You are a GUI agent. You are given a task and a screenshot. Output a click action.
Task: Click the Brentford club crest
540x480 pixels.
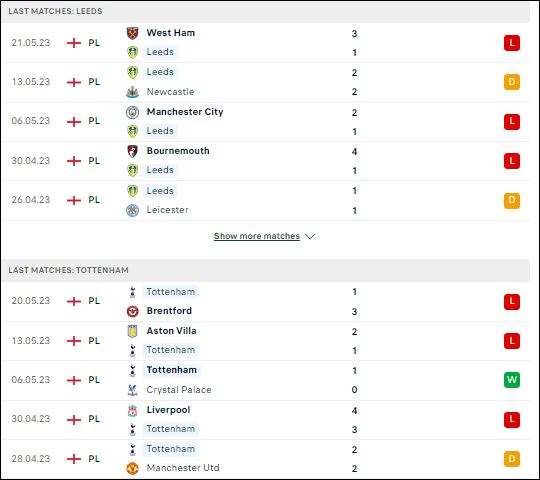pos(133,311)
